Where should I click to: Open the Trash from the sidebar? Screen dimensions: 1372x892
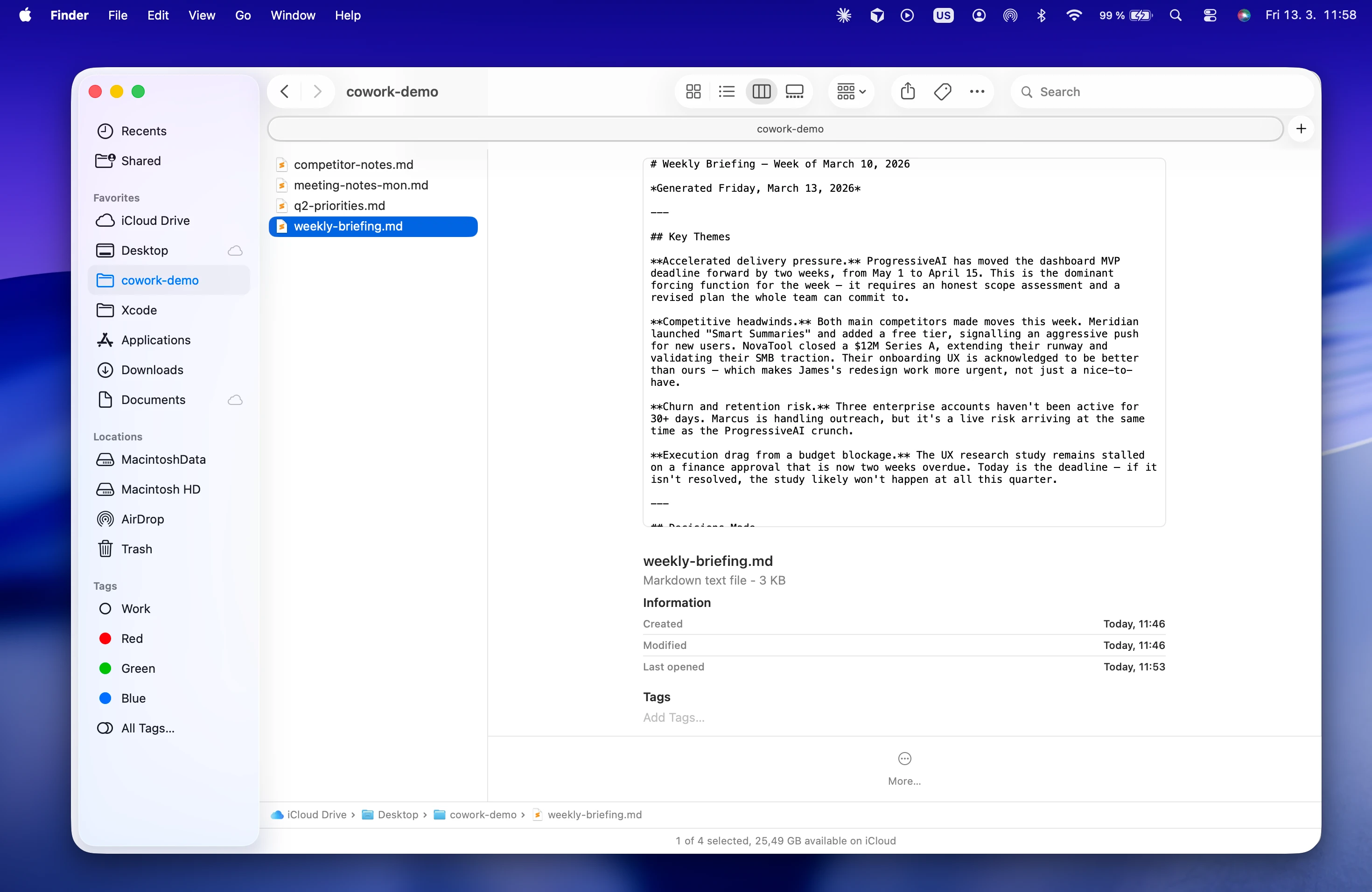(137, 548)
